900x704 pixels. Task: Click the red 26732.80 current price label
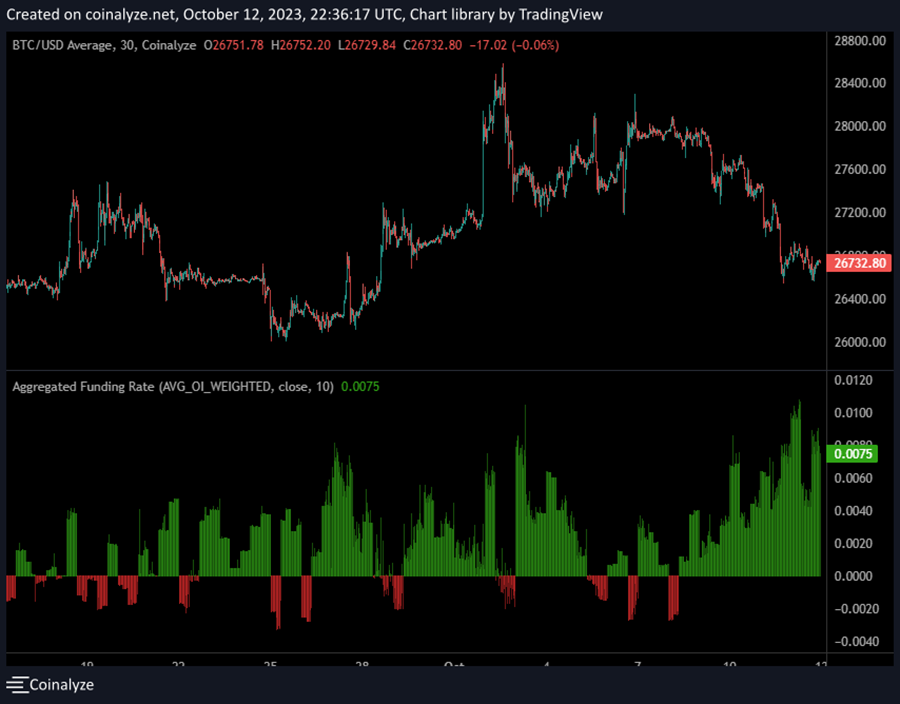click(x=860, y=264)
